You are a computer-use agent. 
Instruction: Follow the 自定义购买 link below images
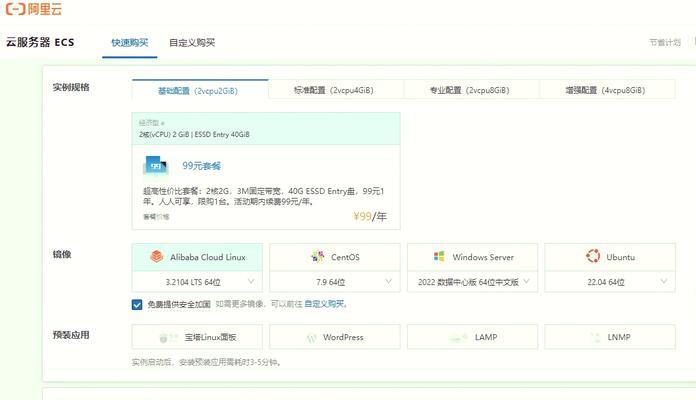tap(324, 304)
